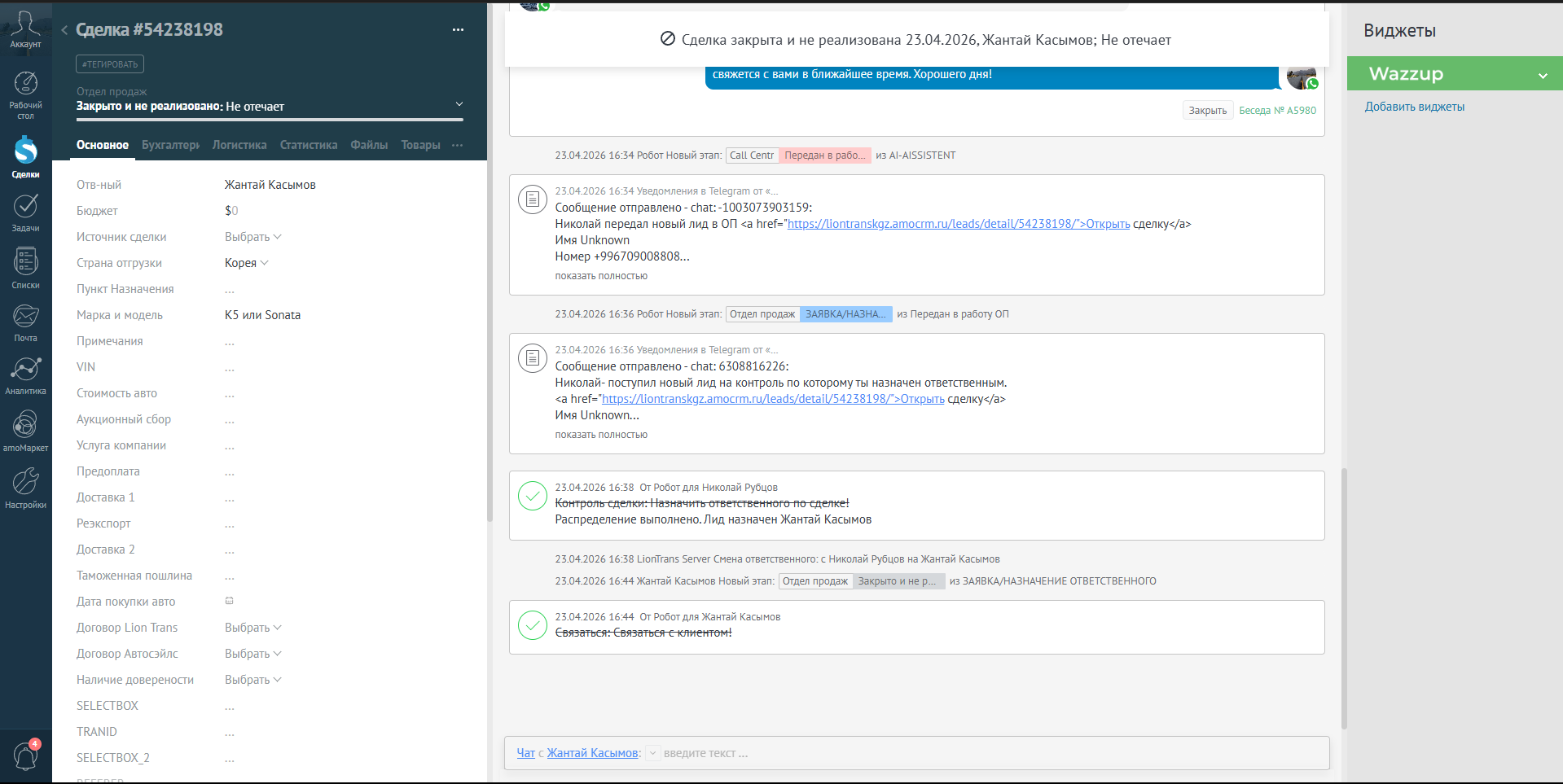Click the feed vertical scrollbar
Screen dimensions: 1563x784
pyautogui.click(x=1344, y=598)
